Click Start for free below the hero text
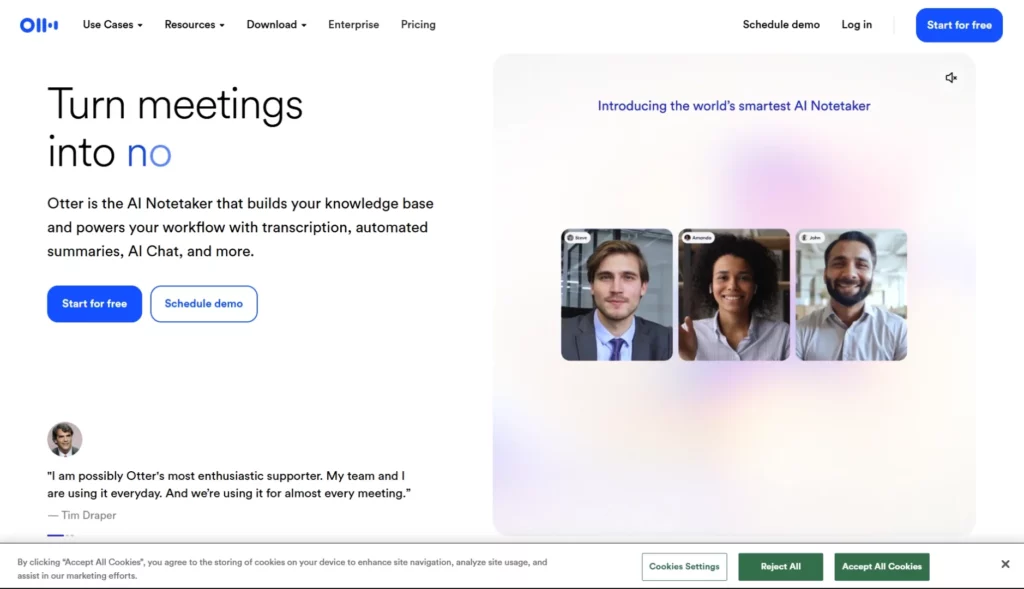 tap(94, 304)
